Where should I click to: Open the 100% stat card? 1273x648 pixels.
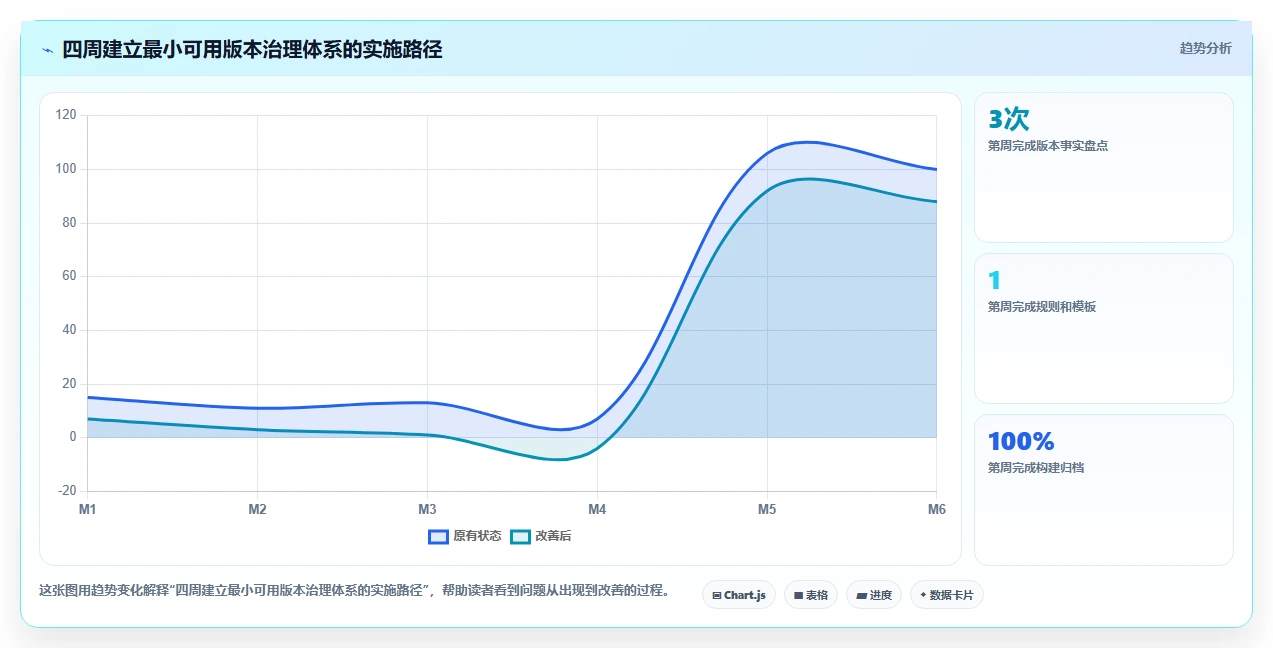pos(1104,490)
